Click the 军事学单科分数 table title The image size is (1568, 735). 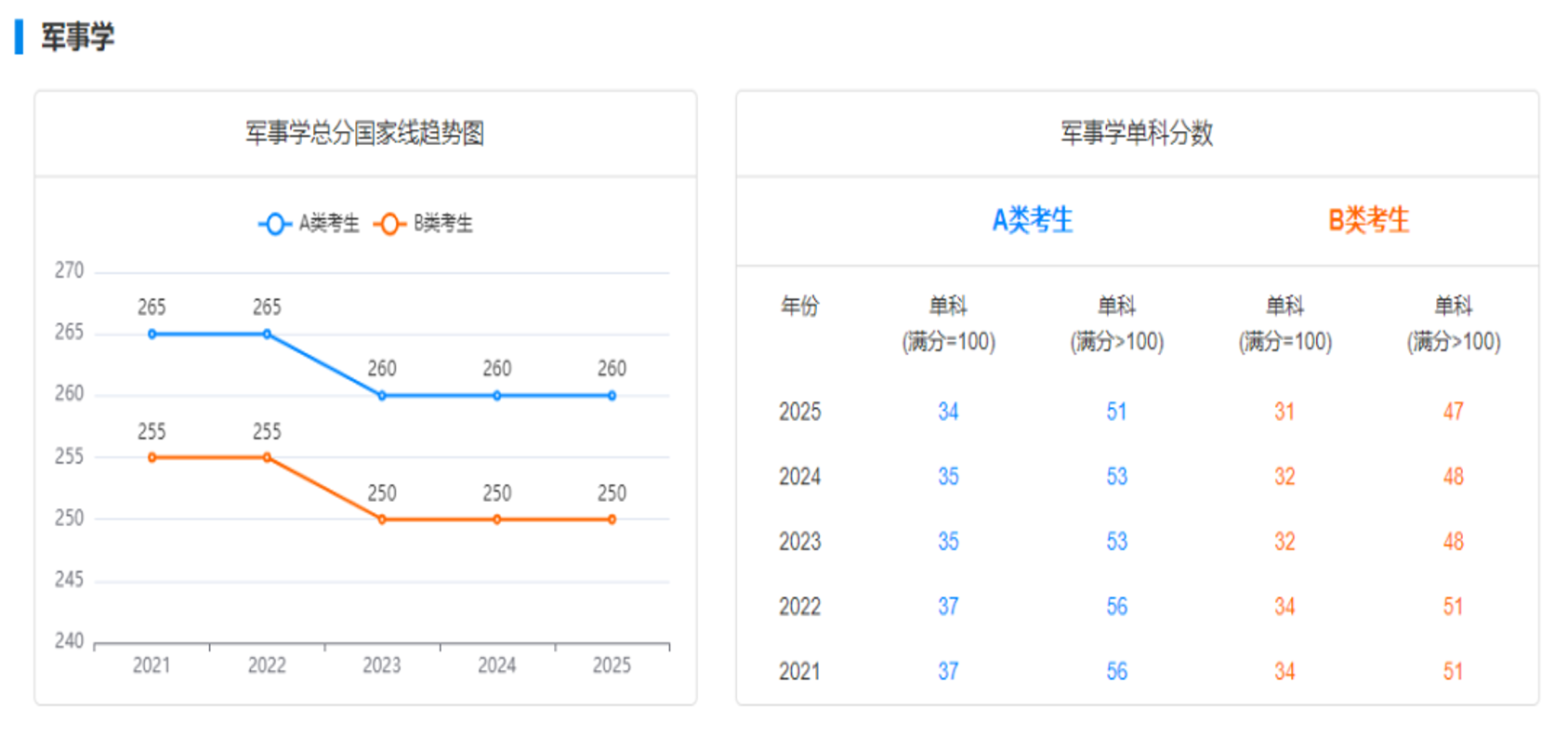[x=1137, y=133]
